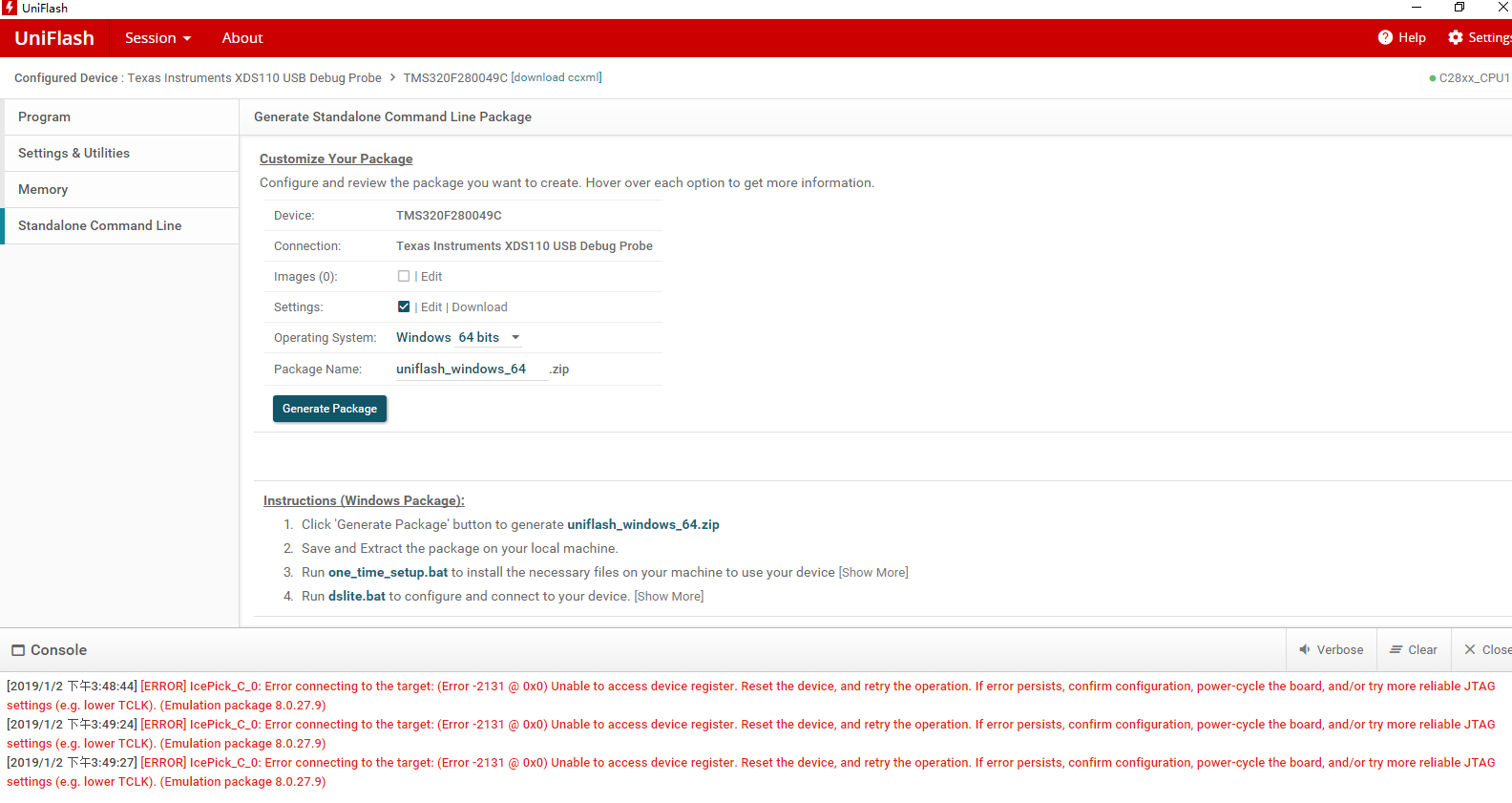Click the Clear label in console bar

(x=1422, y=649)
